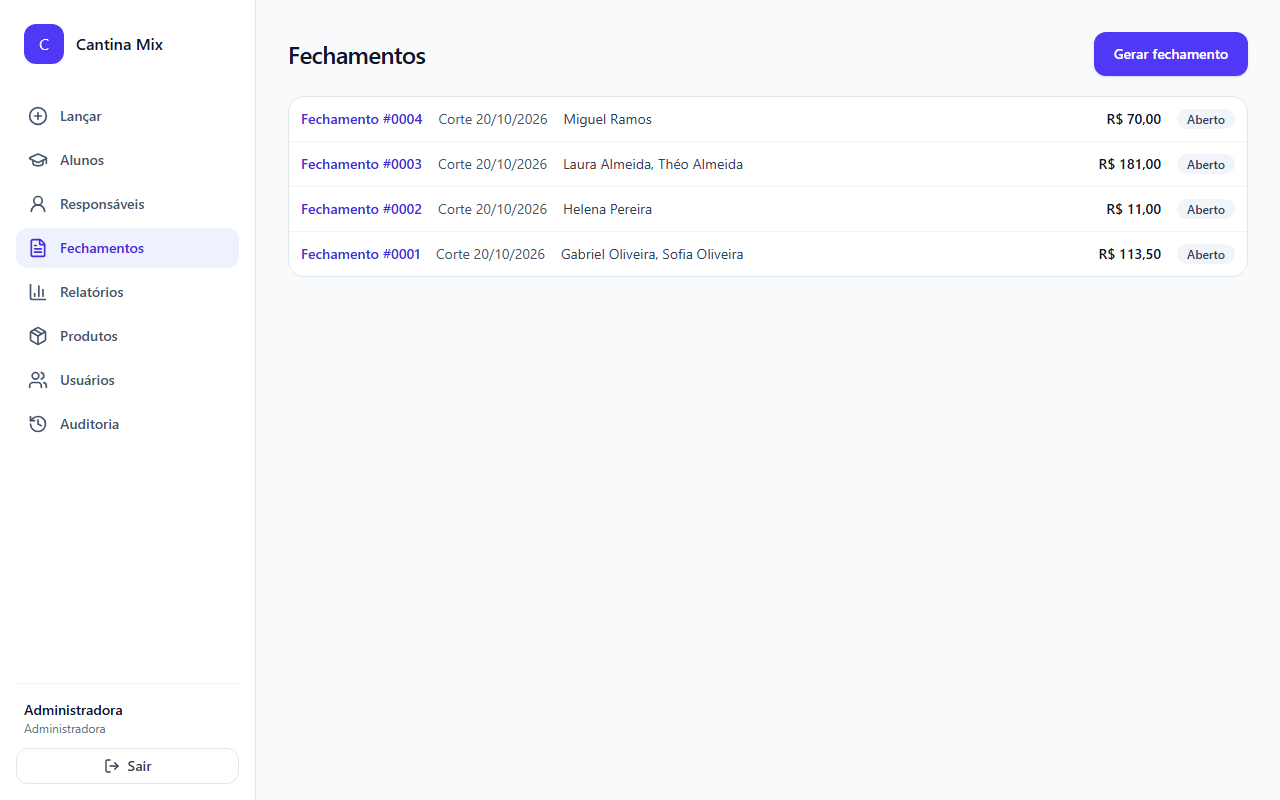
Task: Click Laura Almeida, Théo Almeida text
Action: (x=653, y=164)
